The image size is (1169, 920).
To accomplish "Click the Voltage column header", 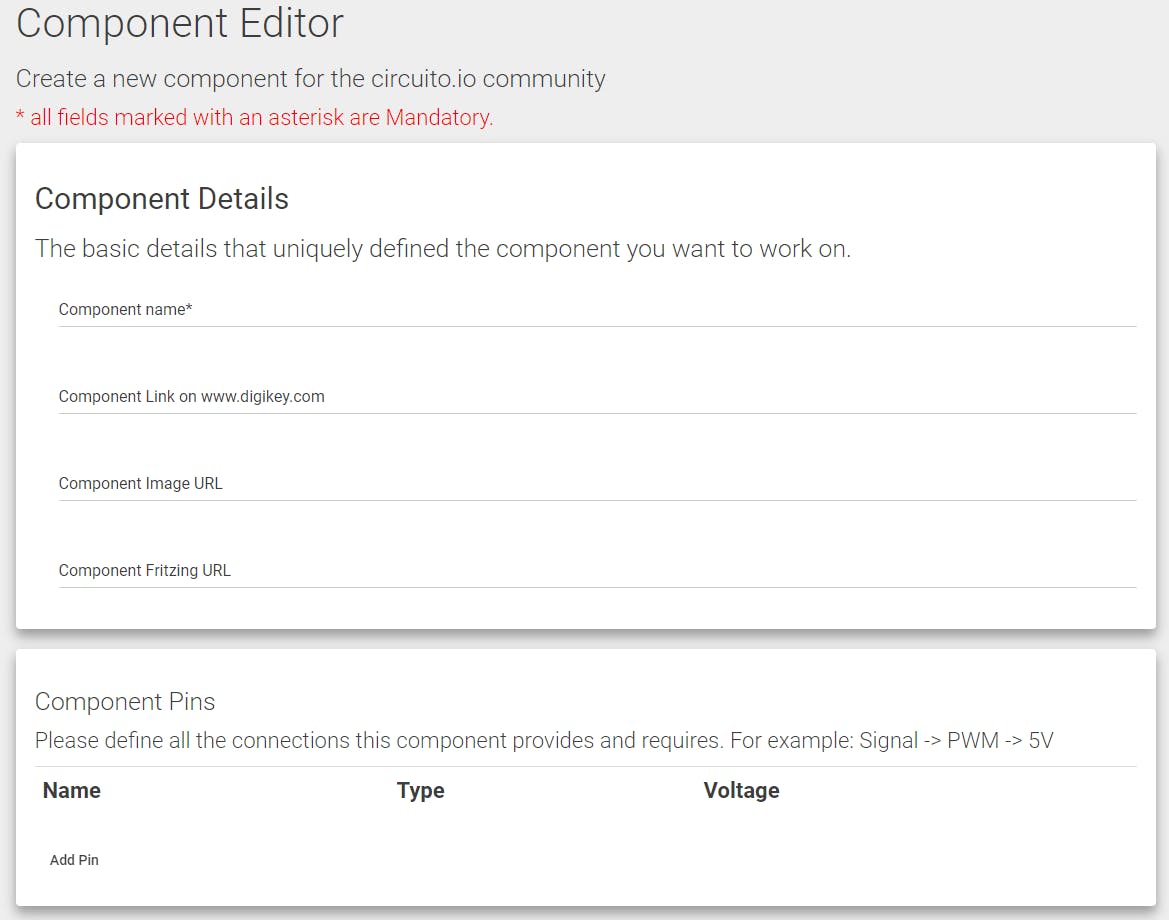I will [741, 791].
